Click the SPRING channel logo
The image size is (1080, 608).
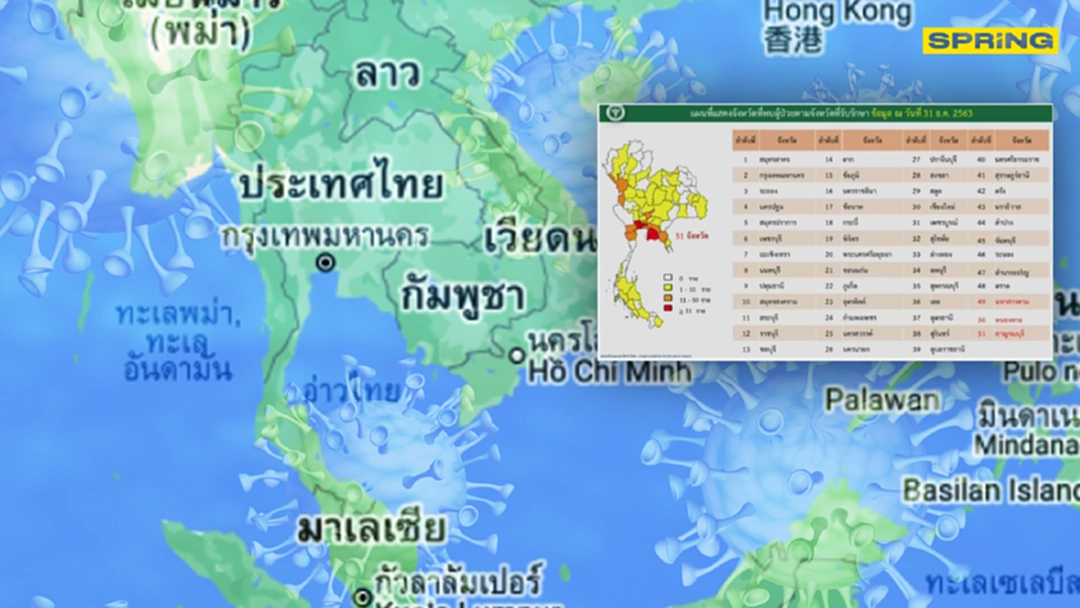[990, 41]
